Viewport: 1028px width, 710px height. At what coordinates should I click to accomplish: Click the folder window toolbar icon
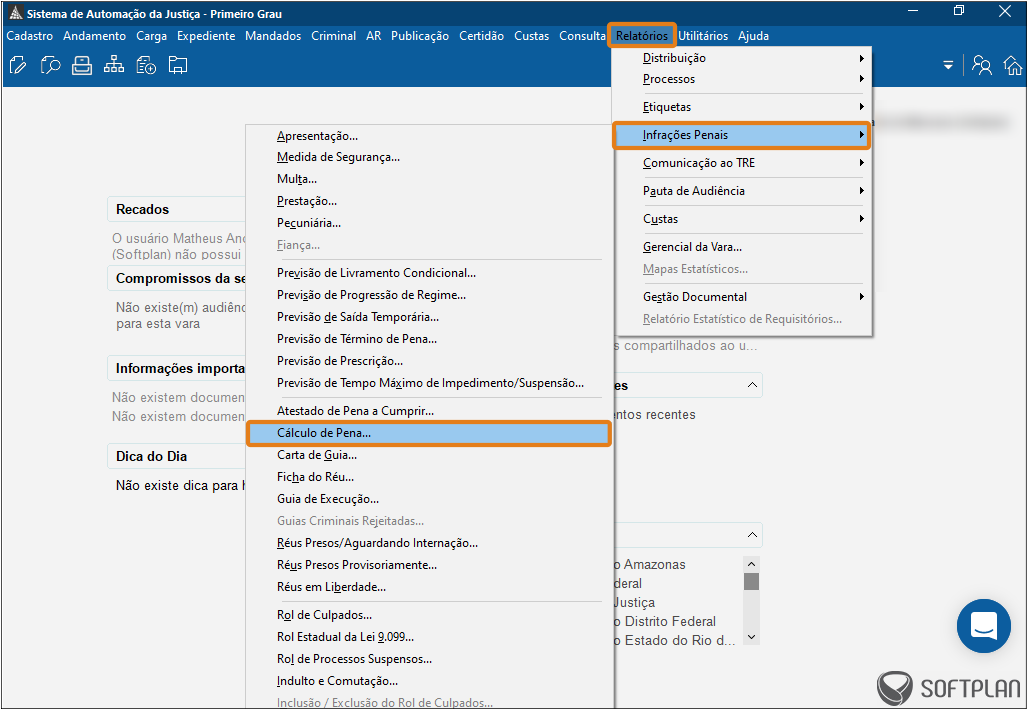coord(178,66)
